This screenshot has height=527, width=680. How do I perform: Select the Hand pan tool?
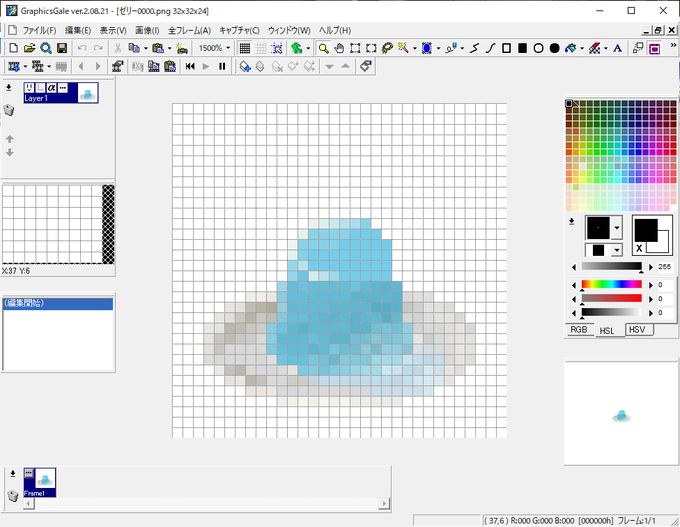point(339,48)
